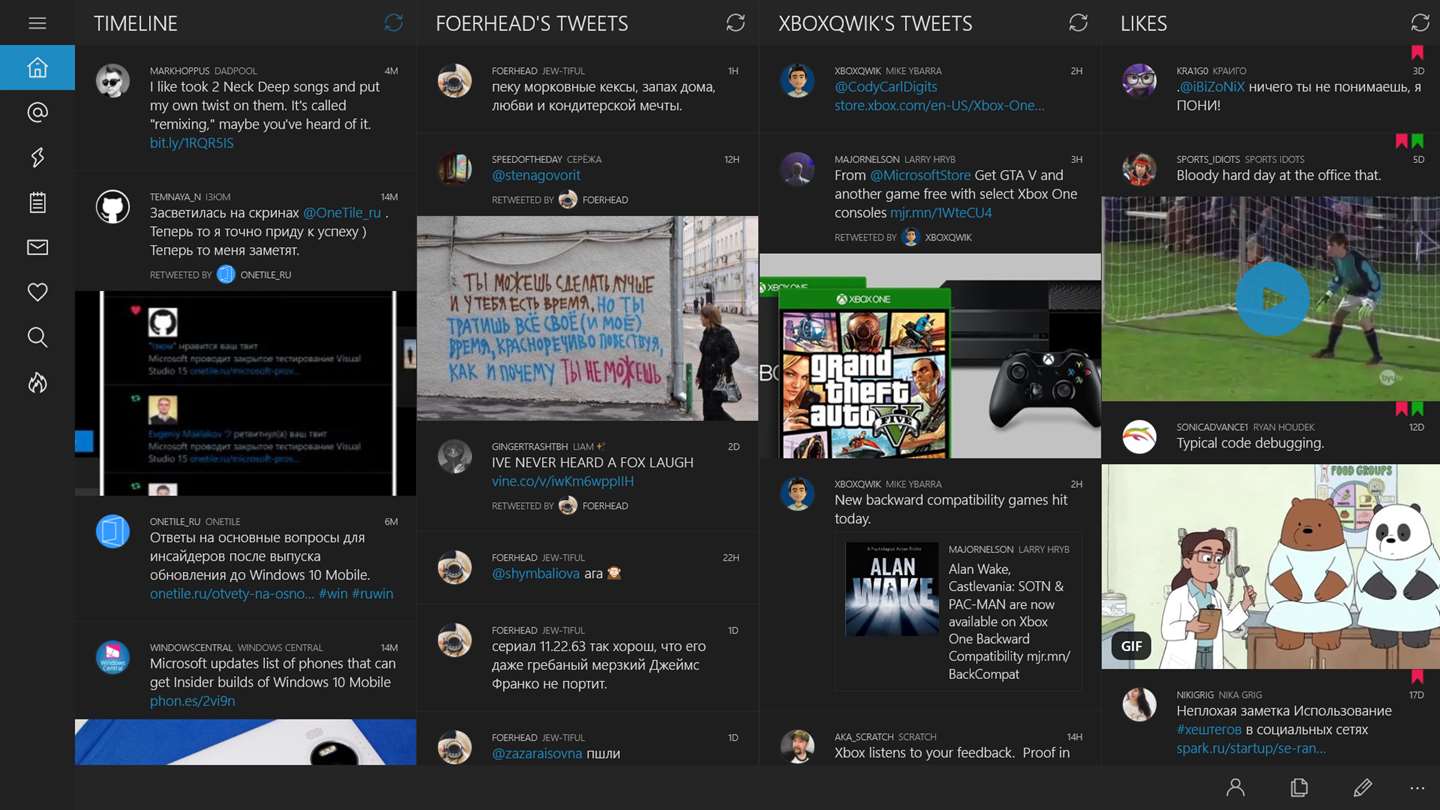Refresh the Likes column
The image size is (1440, 810).
coord(1420,22)
